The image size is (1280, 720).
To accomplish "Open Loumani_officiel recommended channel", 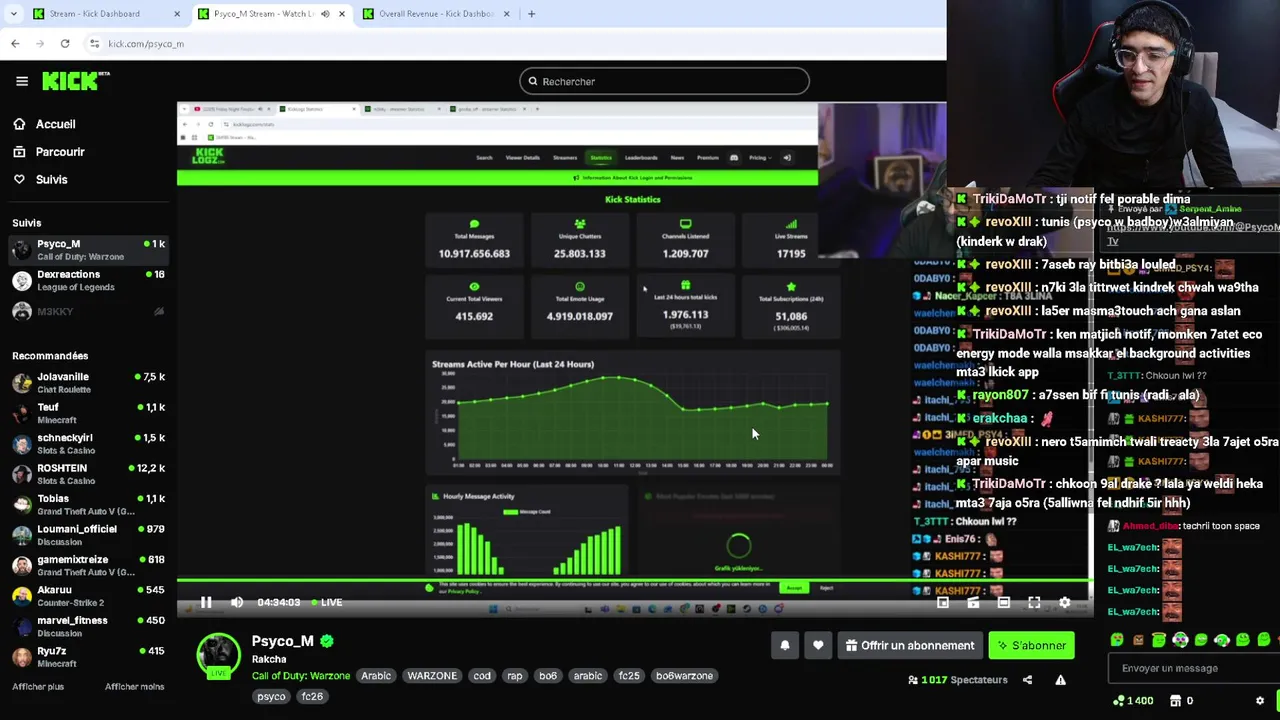I will (x=88, y=535).
